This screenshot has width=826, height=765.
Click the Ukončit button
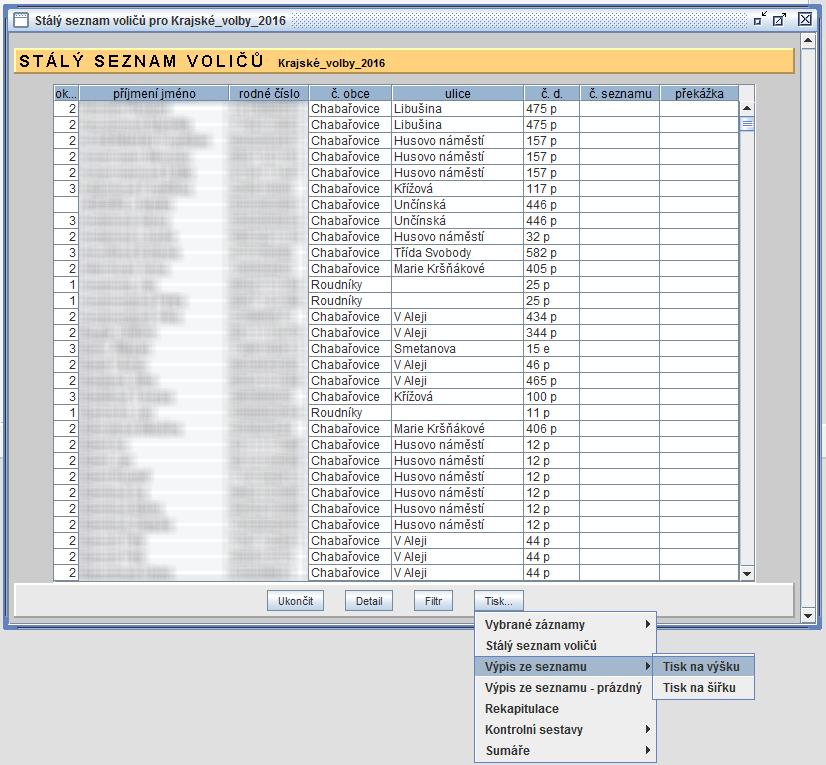click(295, 601)
